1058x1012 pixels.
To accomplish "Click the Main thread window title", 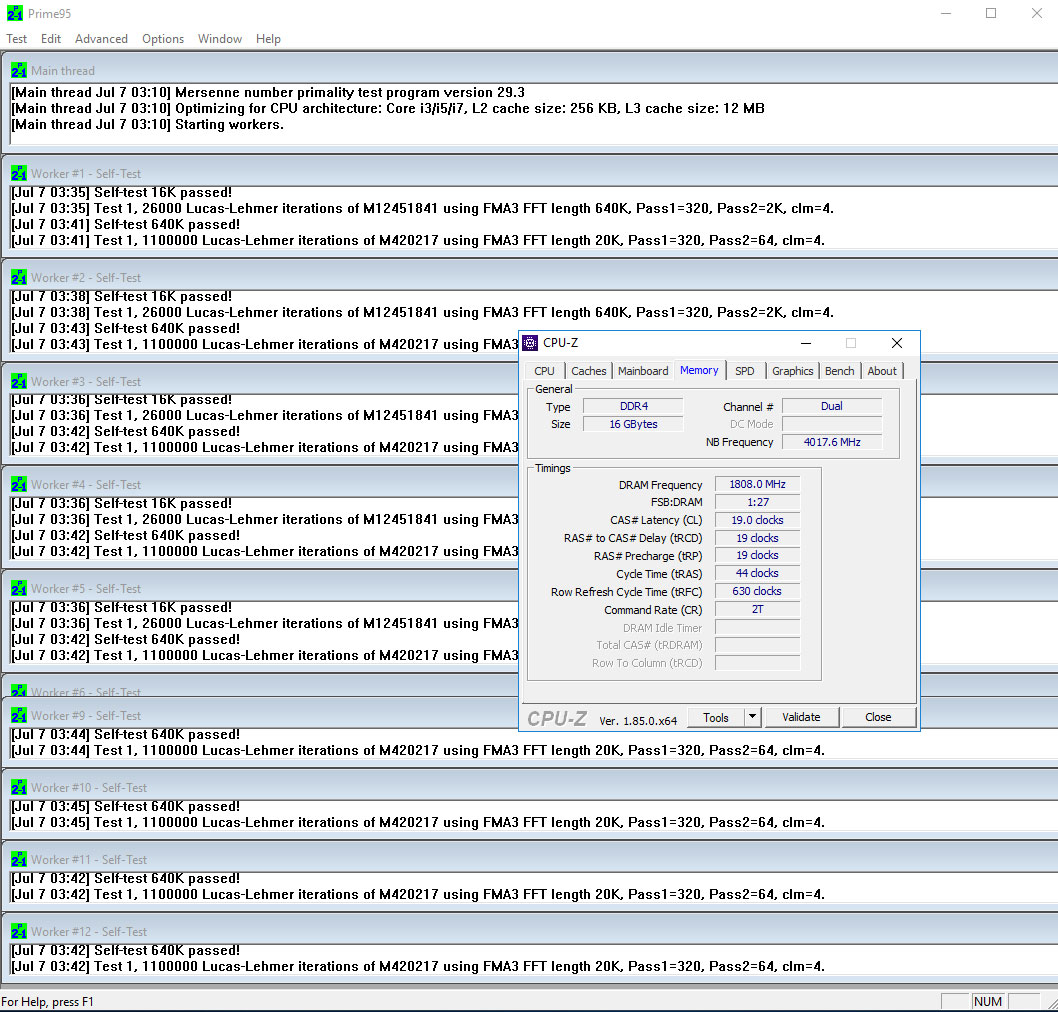I will (63, 71).
